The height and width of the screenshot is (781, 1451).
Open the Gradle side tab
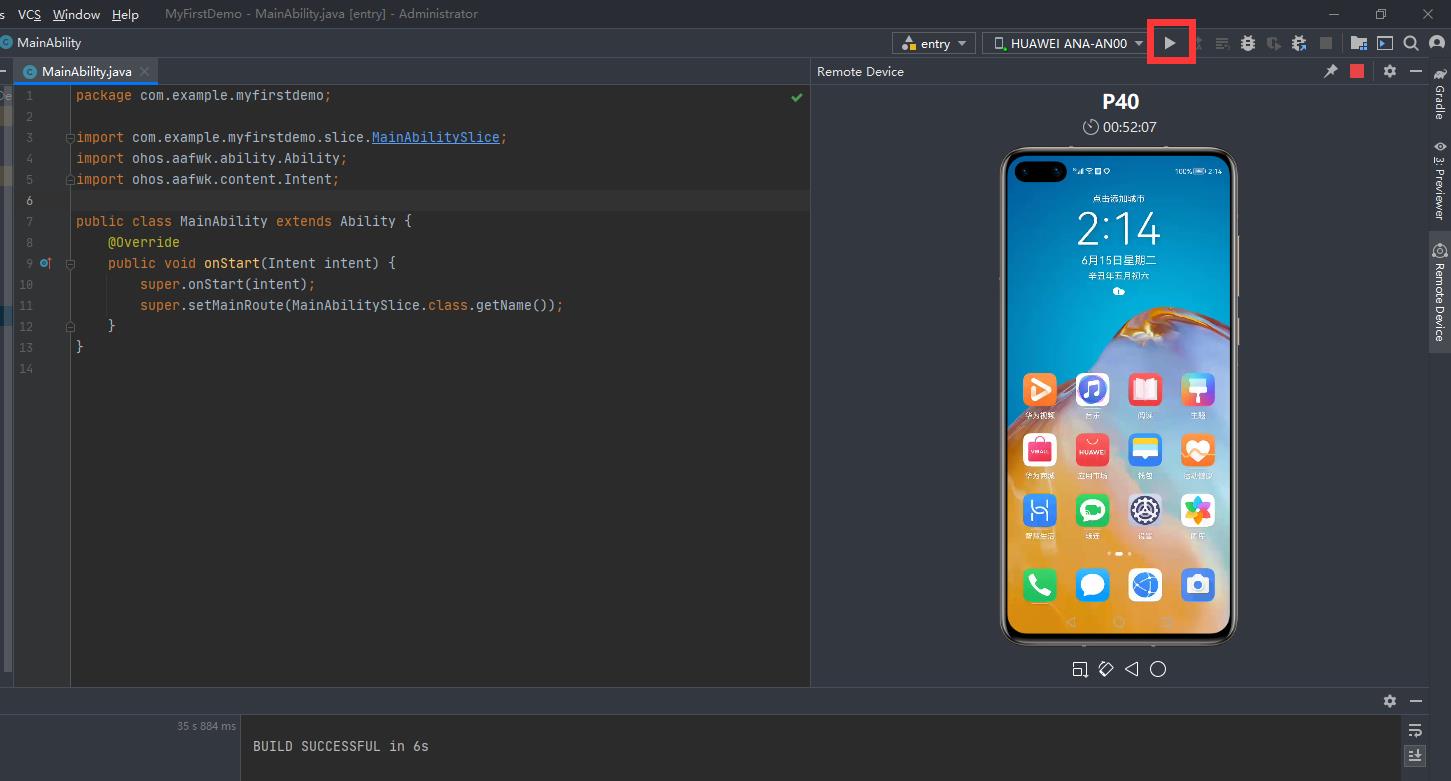pos(1439,94)
